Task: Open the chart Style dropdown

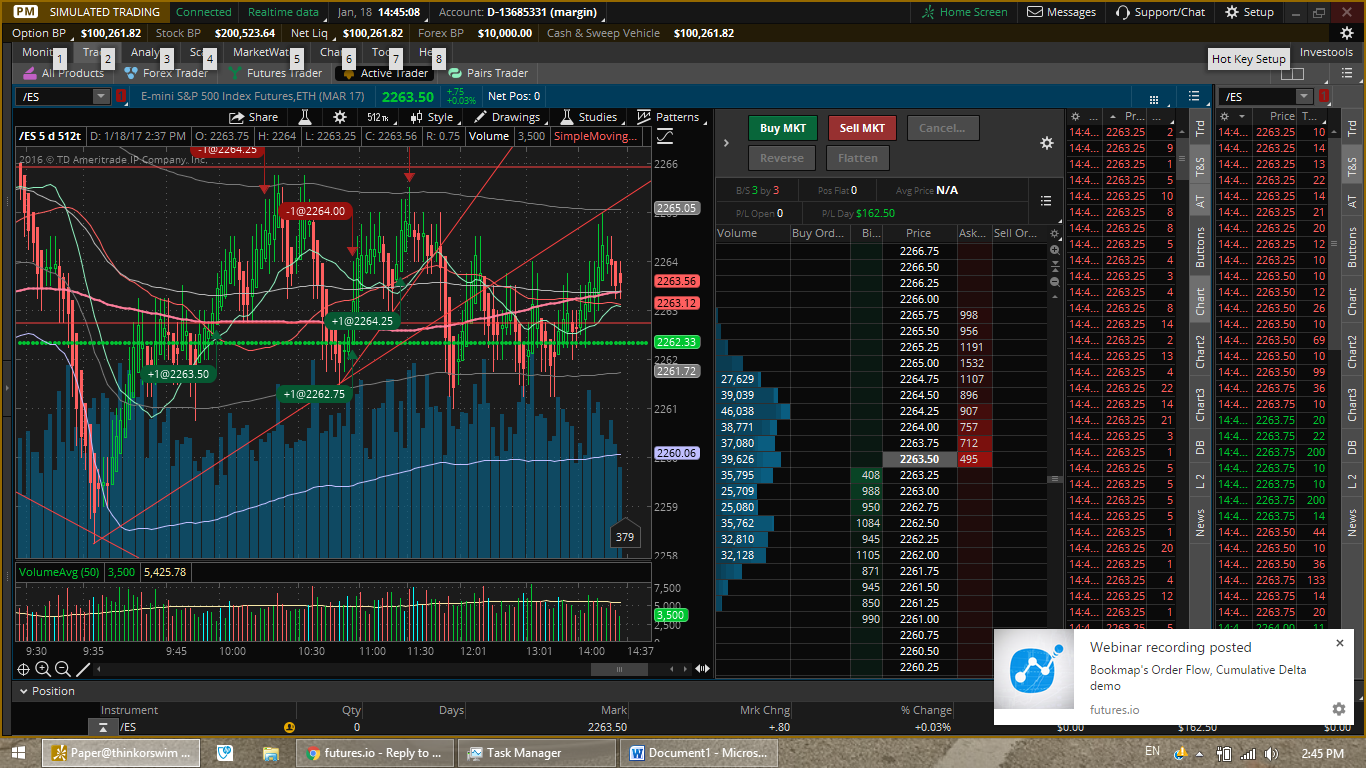Action: 432,117
